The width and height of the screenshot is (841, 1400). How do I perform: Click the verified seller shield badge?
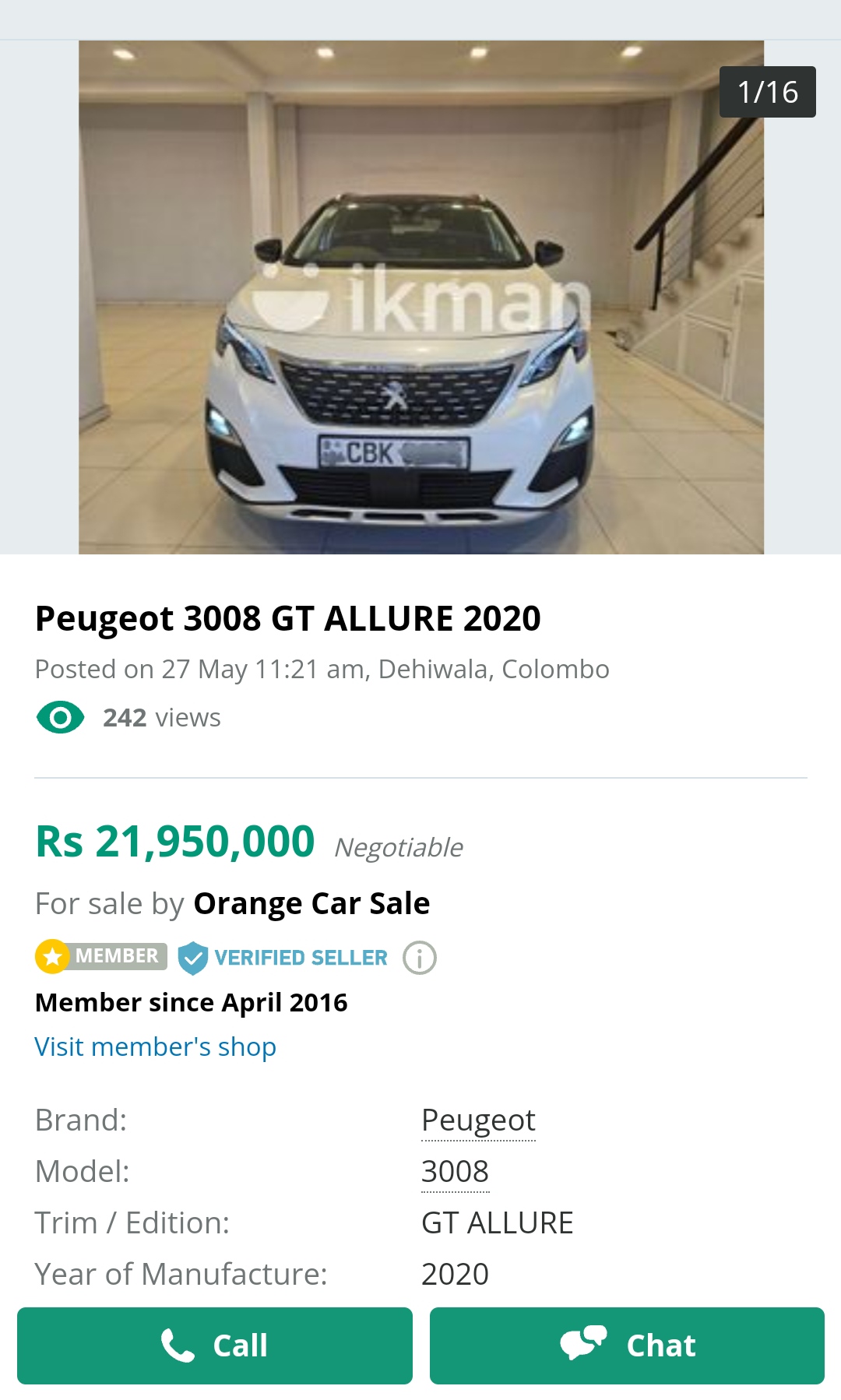point(192,958)
